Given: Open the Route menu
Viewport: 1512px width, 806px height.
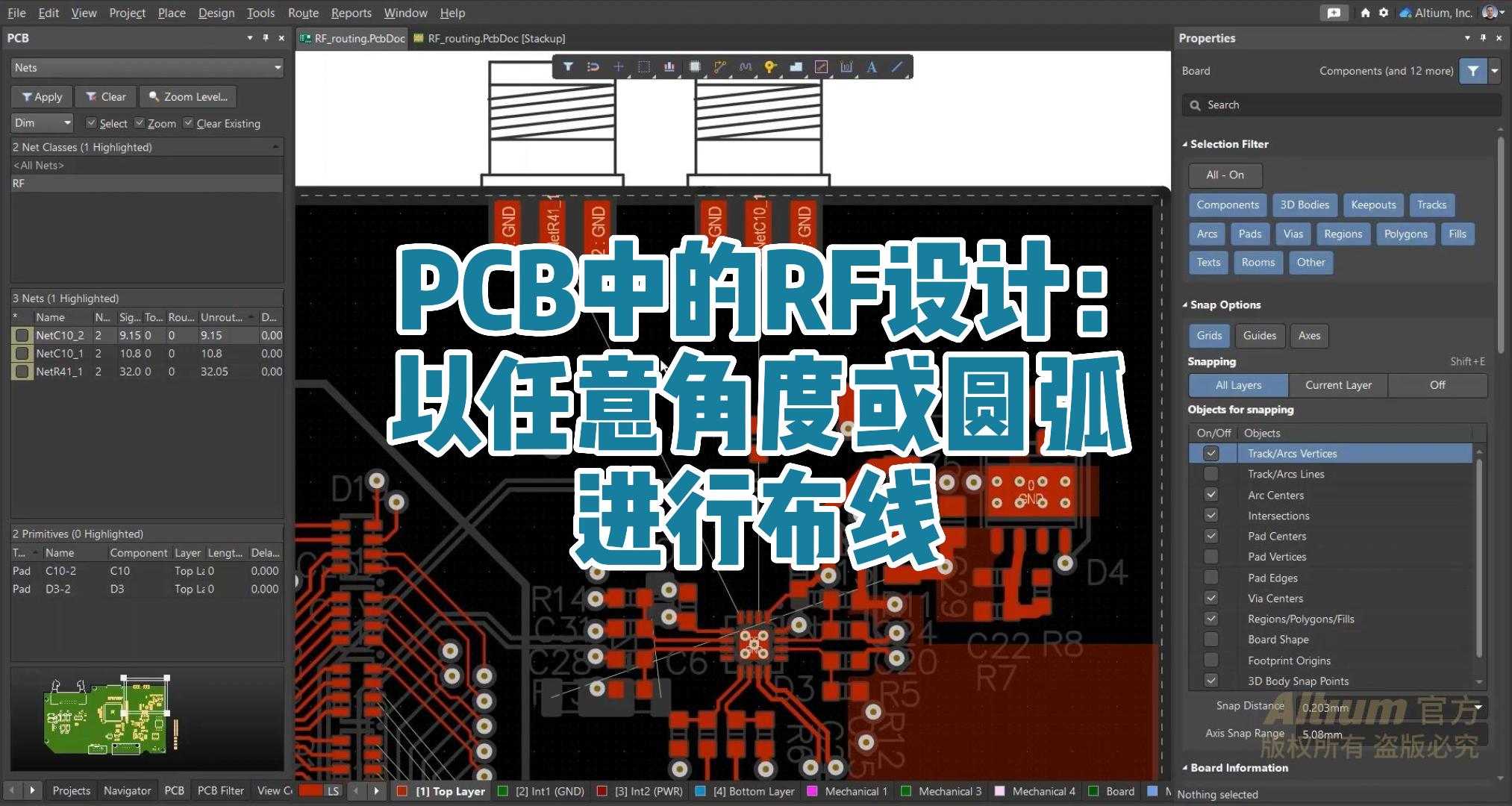Looking at the screenshot, I should pyautogui.click(x=303, y=13).
